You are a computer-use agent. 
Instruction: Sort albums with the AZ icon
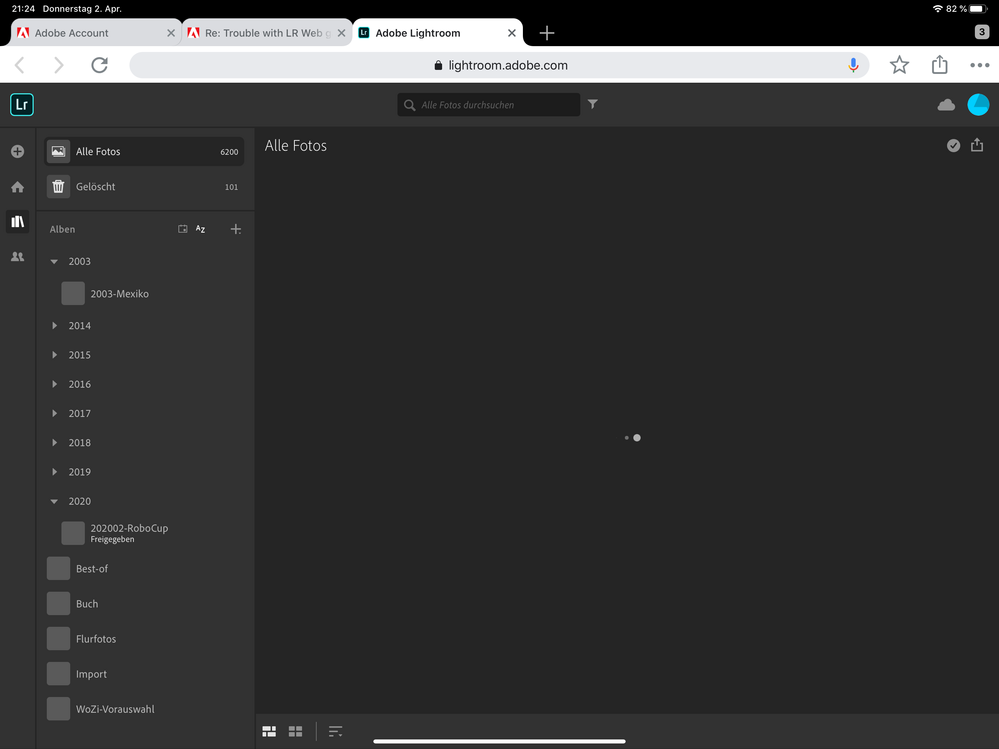(201, 229)
